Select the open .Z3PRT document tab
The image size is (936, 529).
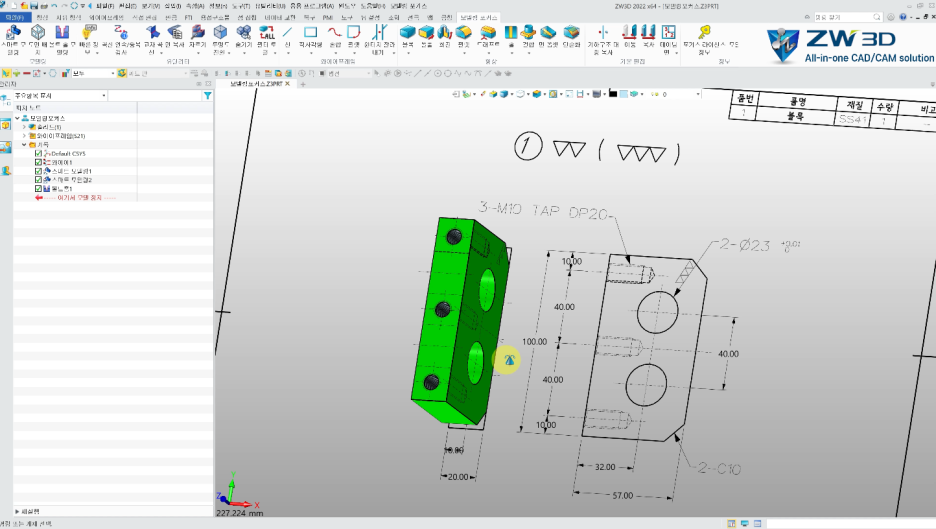(257, 84)
